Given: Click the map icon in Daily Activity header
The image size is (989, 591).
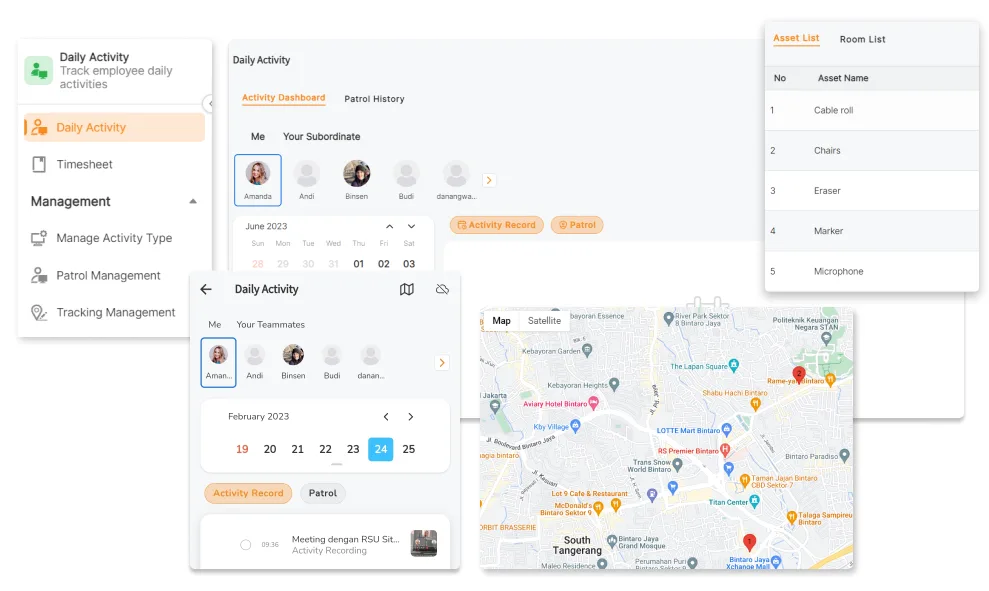Looking at the screenshot, I should [x=406, y=289].
